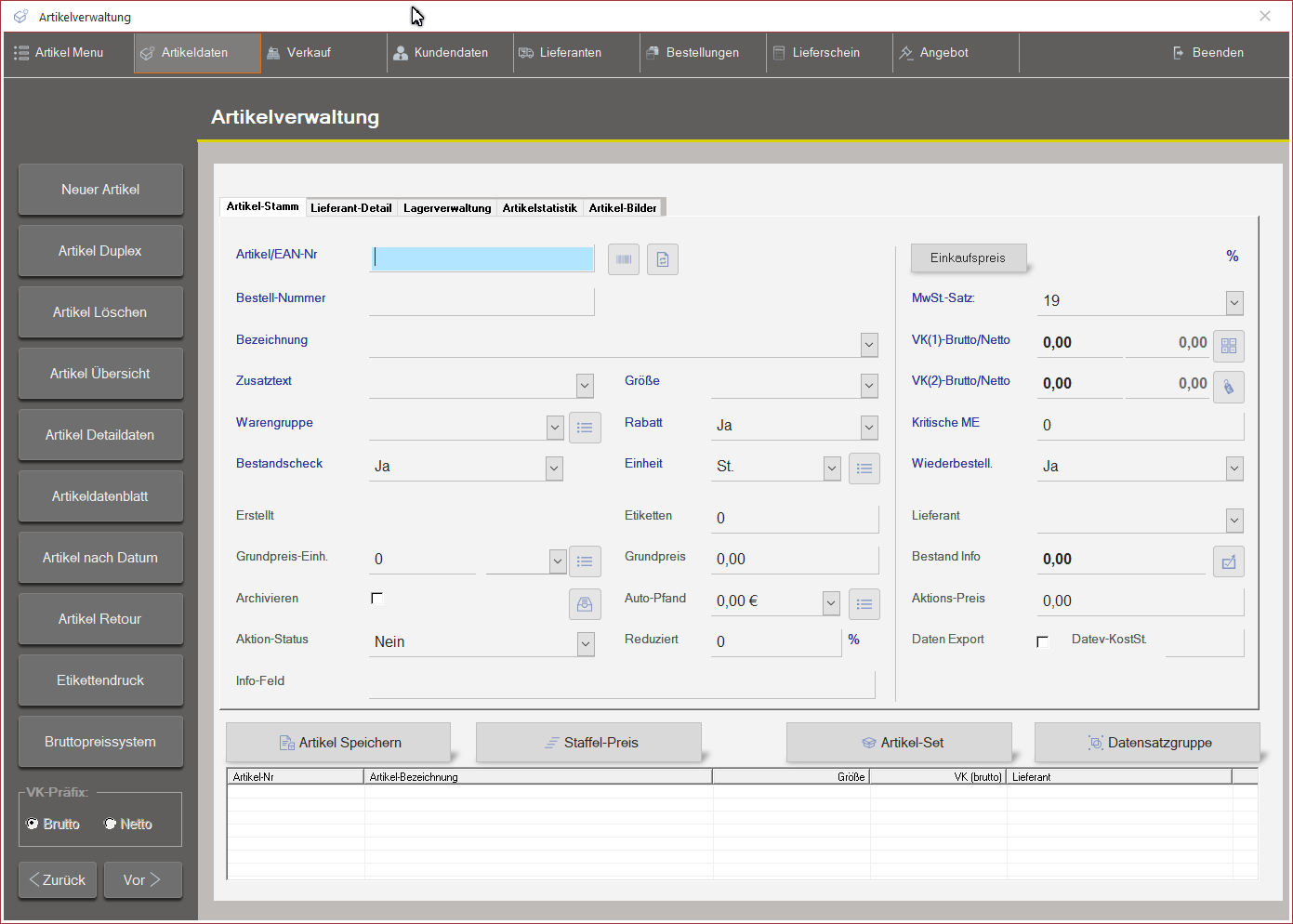The width and height of the screenshot is (1293, 924).
Task: Click the calculator grid icon beside VK(1)-Brutto/Netto
Action: (1229, 346)
